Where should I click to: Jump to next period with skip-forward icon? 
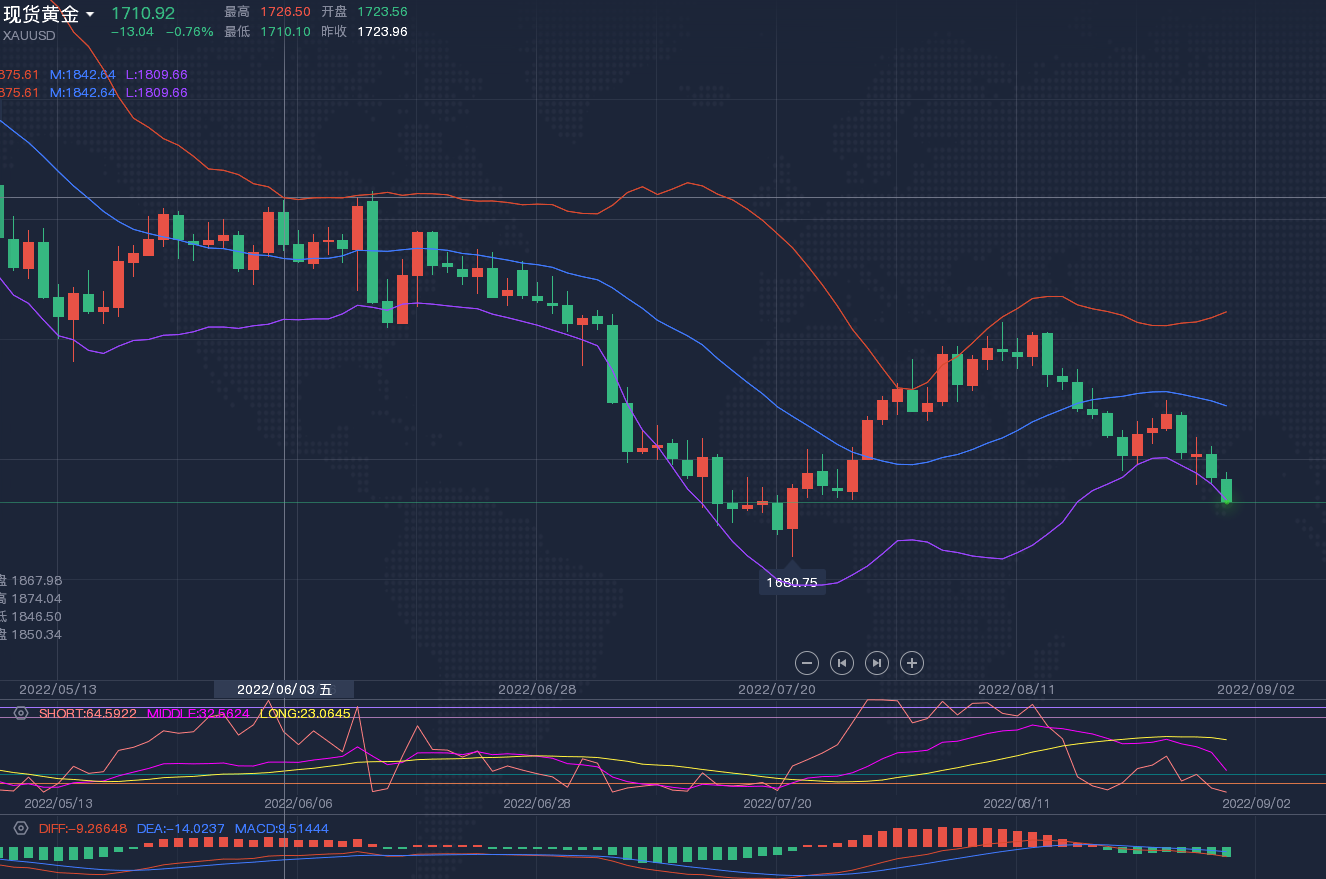coord(876,662)
